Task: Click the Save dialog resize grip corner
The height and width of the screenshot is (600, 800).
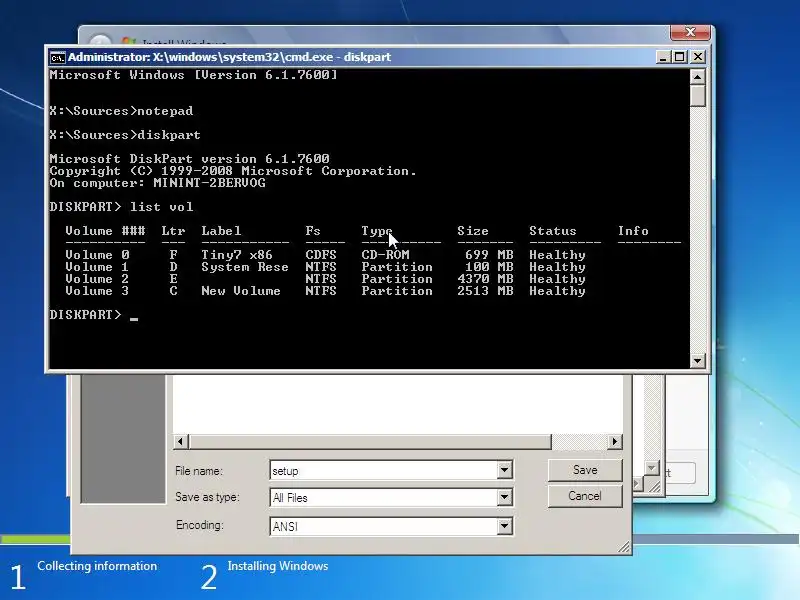Action: pos(624,547)
